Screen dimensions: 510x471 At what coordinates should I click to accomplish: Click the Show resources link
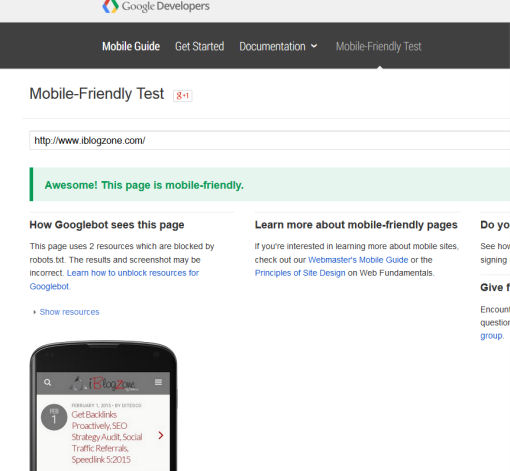[x=69, y=312]
